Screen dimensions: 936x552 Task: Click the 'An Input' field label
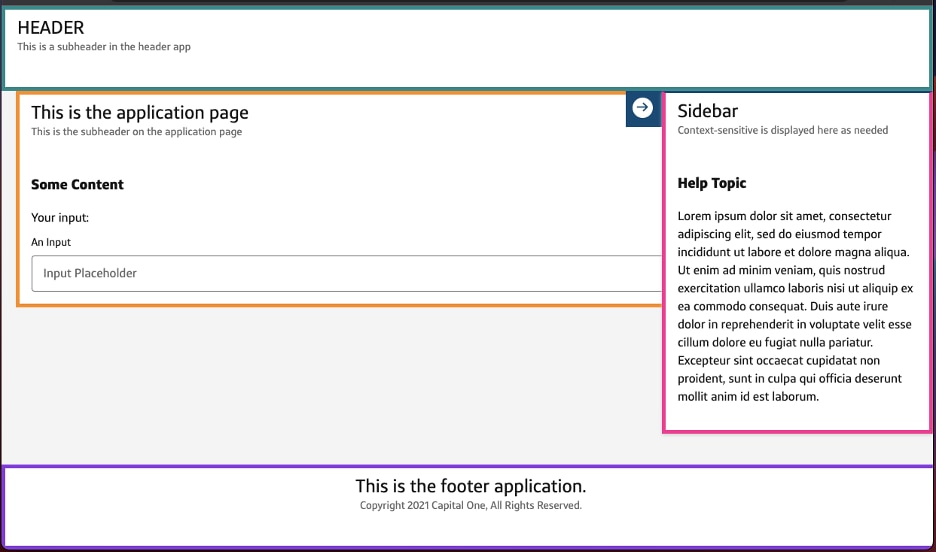(x=51, y=242)
